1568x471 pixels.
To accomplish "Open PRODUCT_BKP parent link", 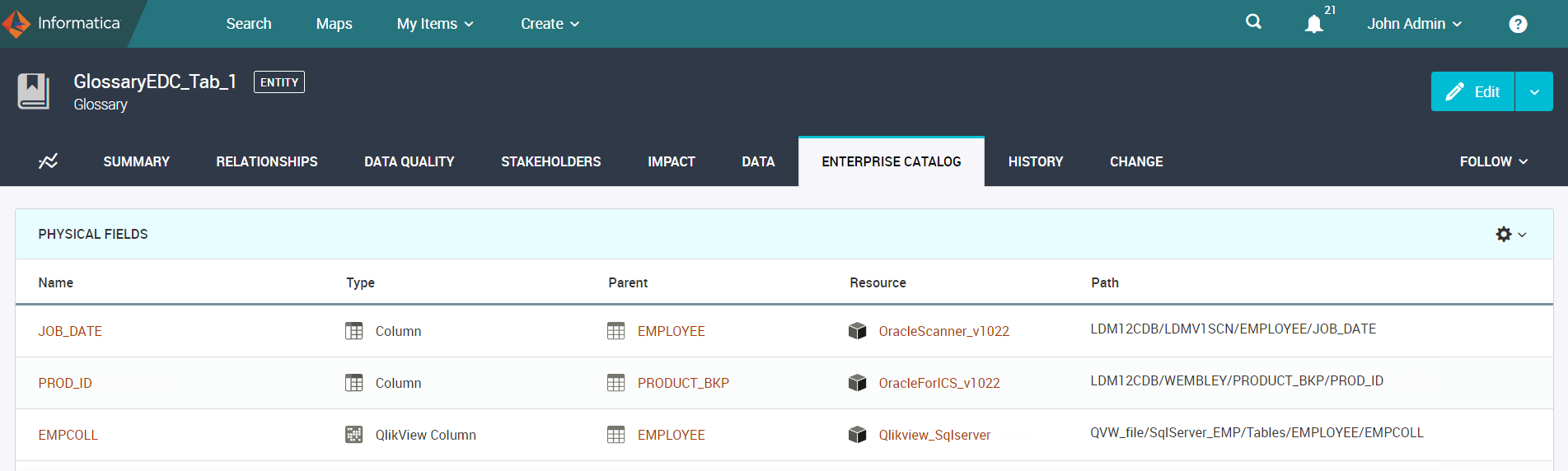I will (x=683, y=383).
